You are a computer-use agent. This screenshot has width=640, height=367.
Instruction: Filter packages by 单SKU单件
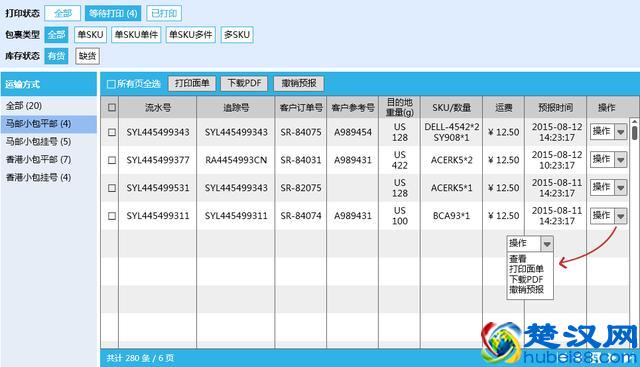(136, 35)
